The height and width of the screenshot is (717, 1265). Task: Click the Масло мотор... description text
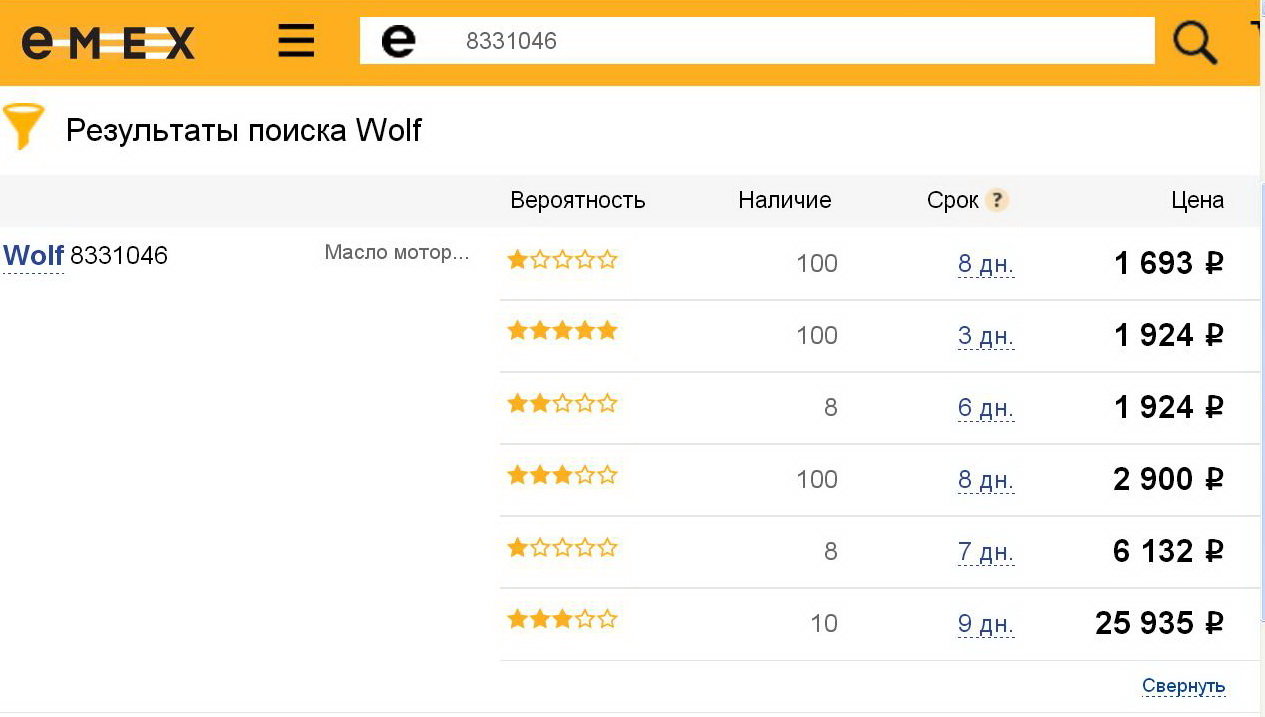point(397,252)
